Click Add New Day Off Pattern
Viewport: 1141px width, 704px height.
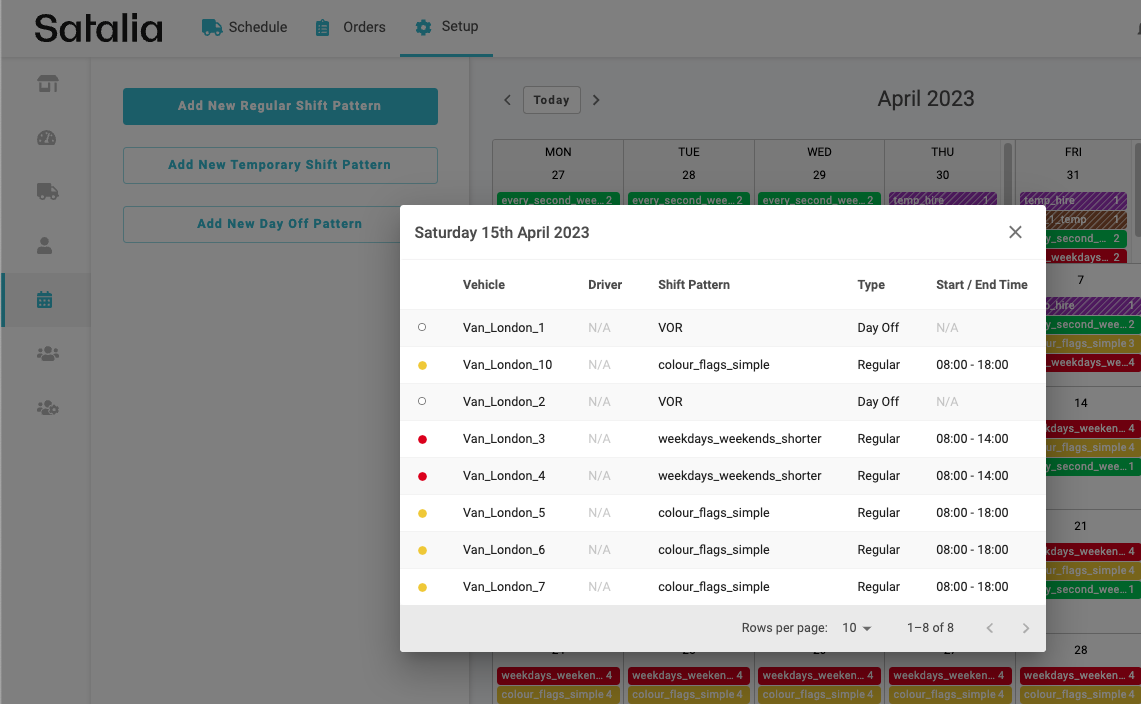click(x=280, y=224)
